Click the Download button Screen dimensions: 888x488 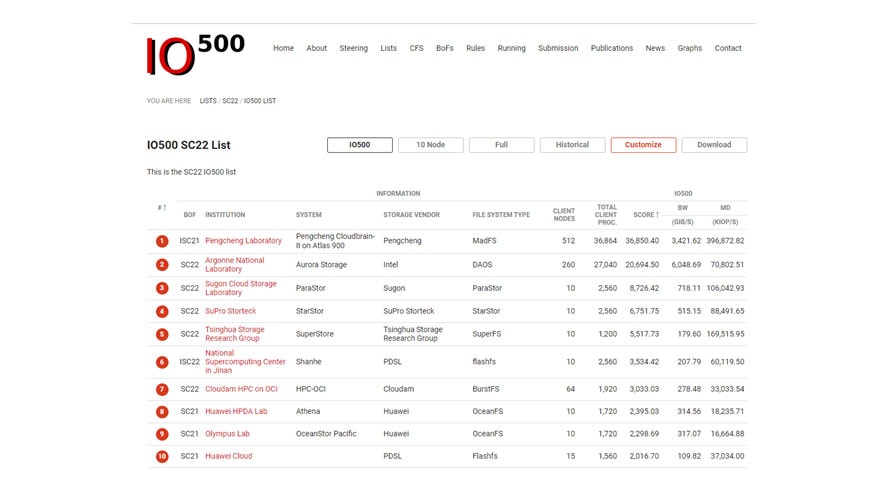pyautogui.click(x=714, y=145)
